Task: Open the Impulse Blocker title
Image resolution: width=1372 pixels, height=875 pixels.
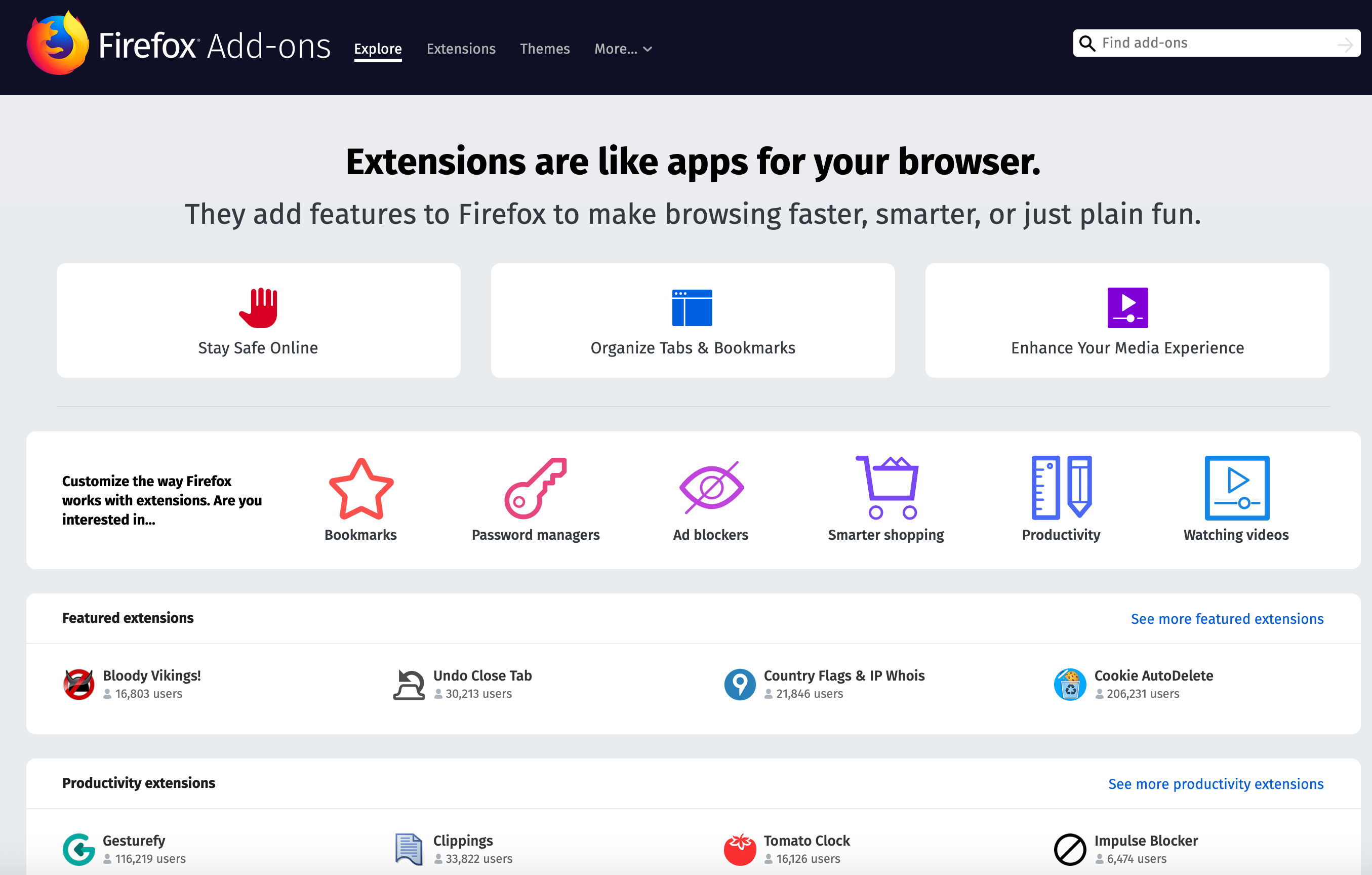Action: pyautogui.click(x=1146, y=841)
